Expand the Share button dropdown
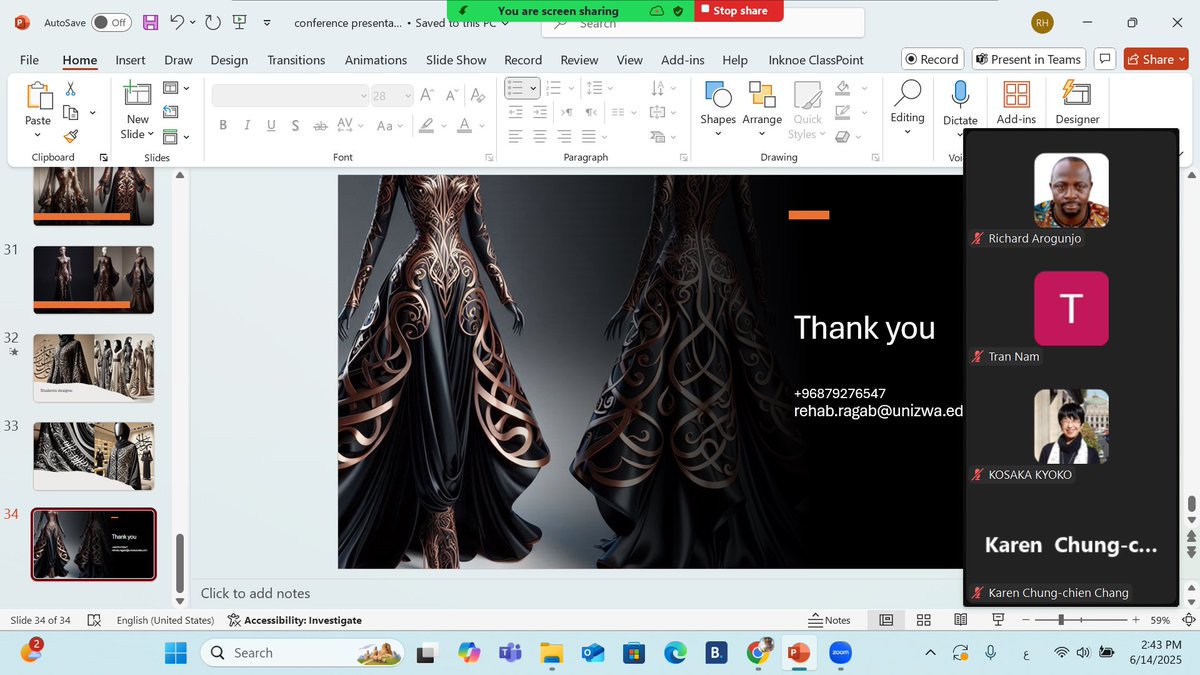1200x675 pixels. [x=1183, y=59]
